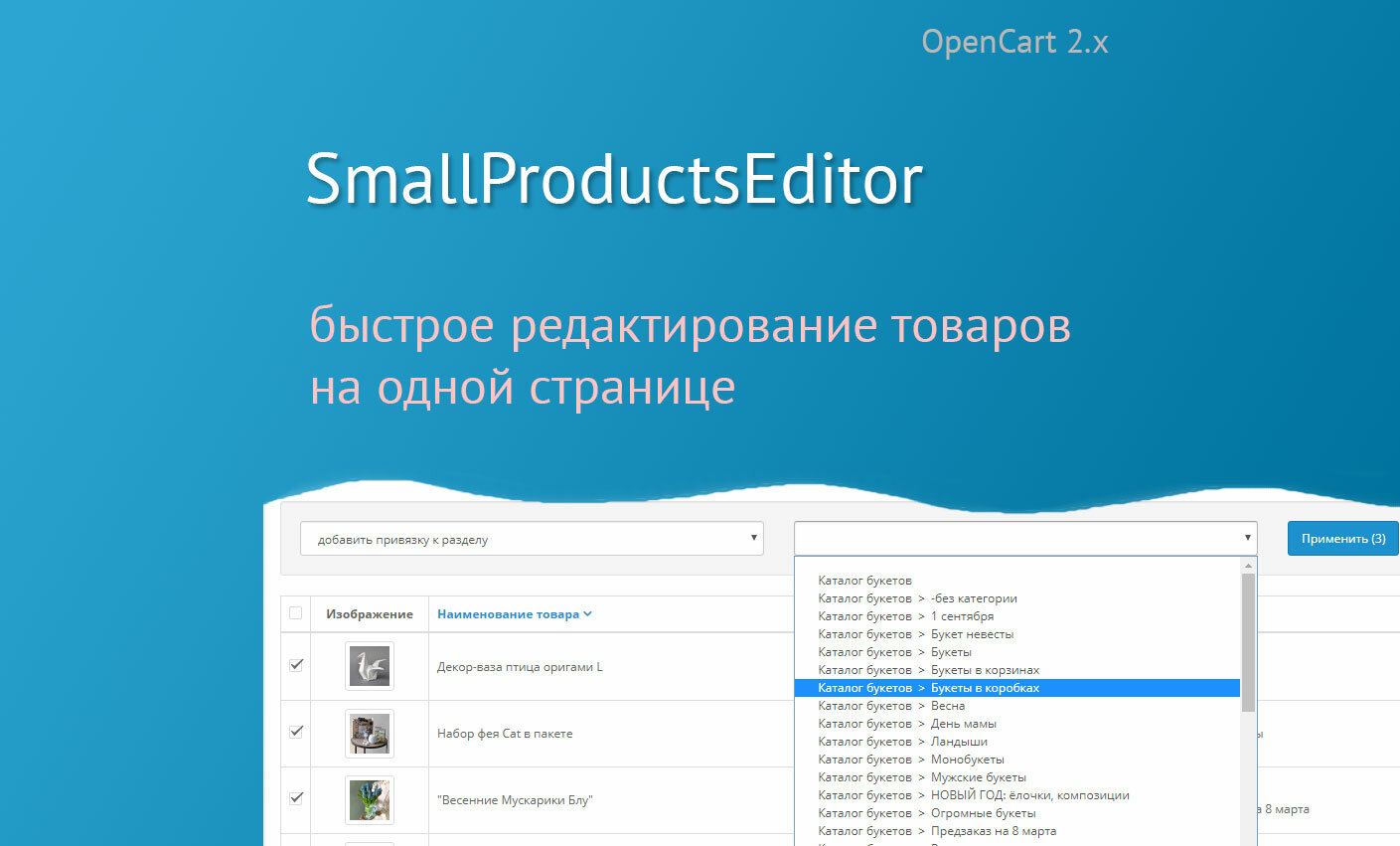Select the top-level Каталог букетов option

[1017, 581]
